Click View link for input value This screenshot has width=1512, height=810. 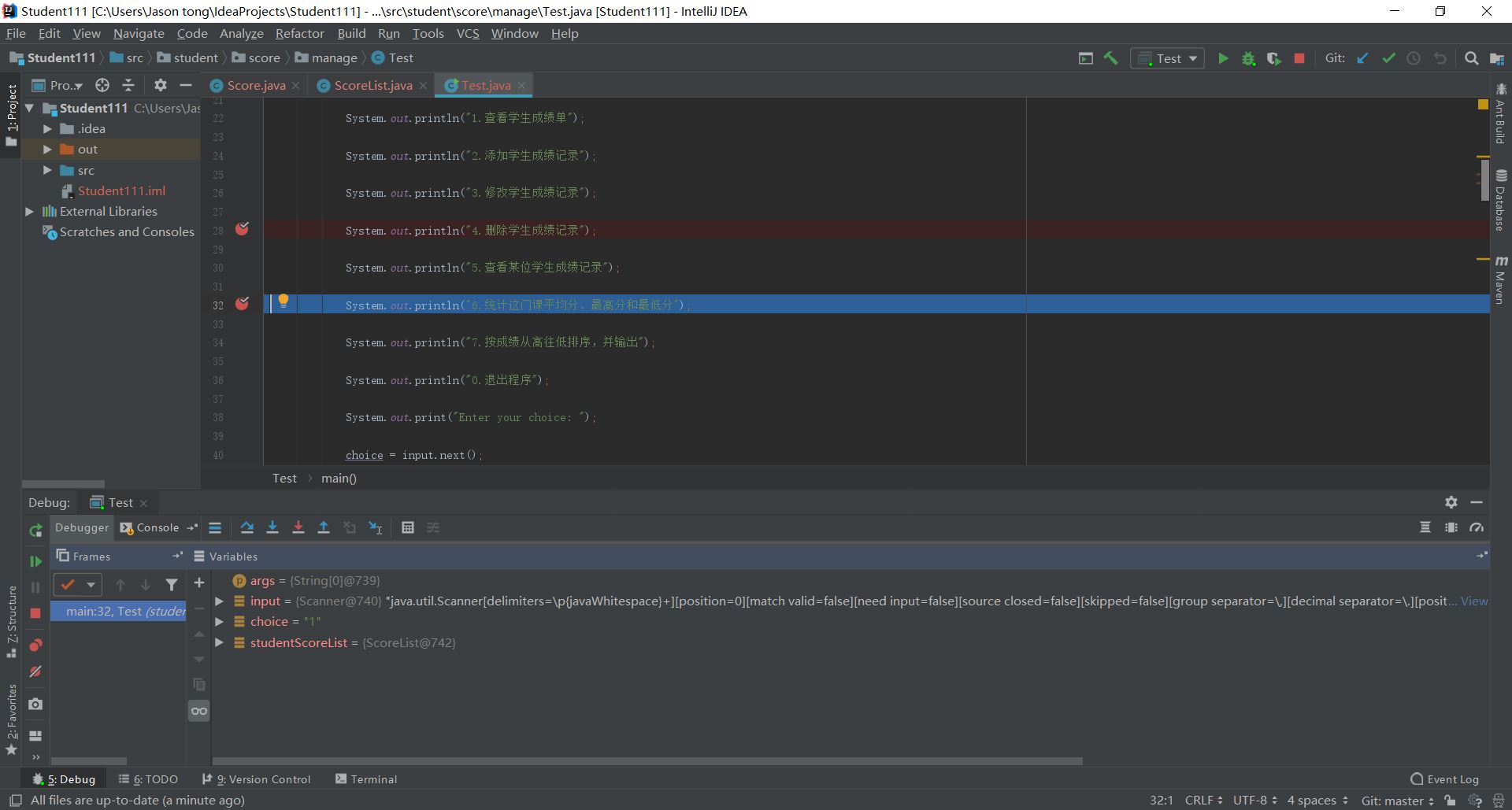[x=1474, y=601]
